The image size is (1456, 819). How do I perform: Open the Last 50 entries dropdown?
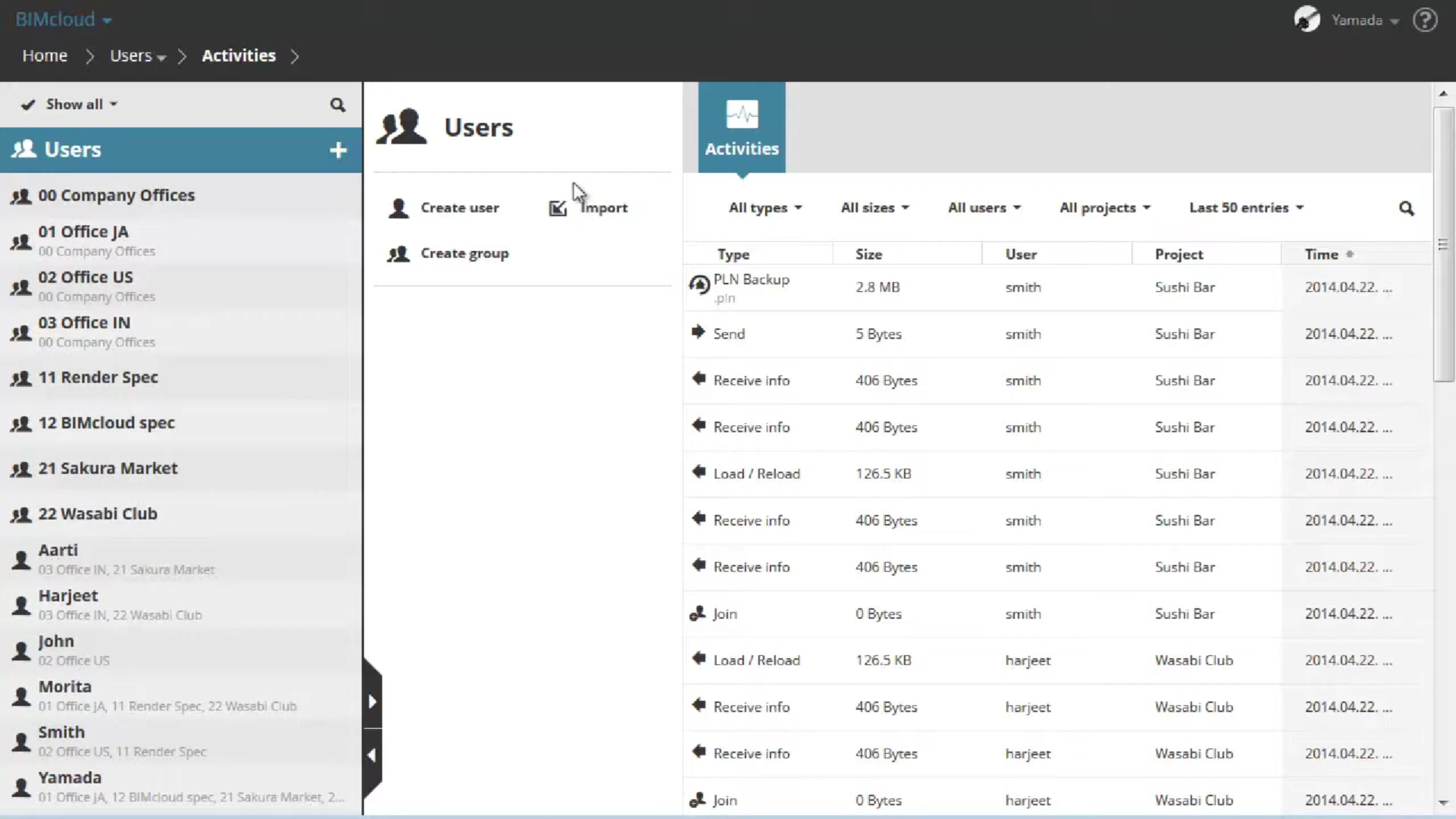click(x=1246, y=208)
